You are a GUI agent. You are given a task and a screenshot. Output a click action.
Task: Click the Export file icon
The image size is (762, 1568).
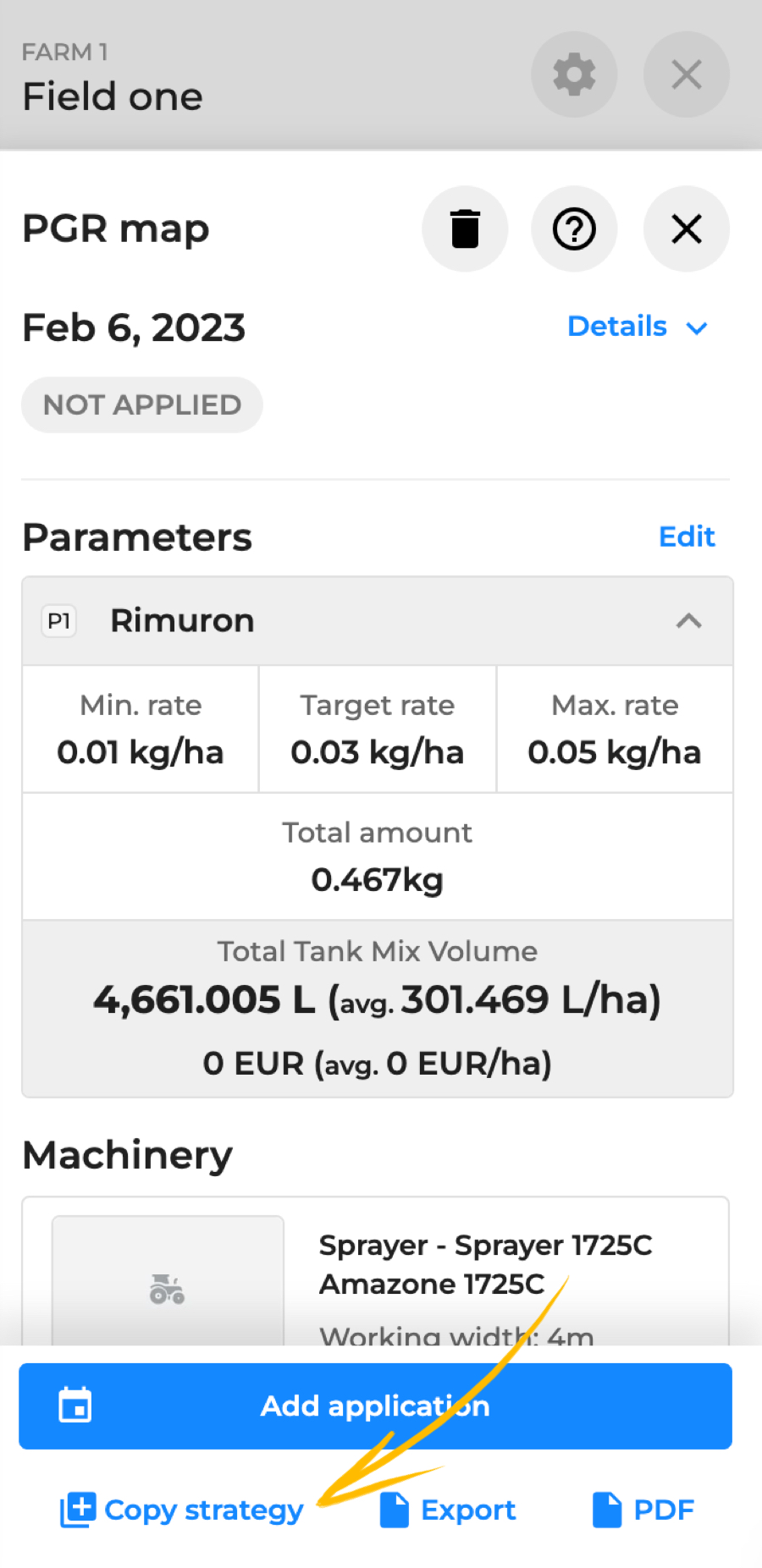click(395, 1510)
